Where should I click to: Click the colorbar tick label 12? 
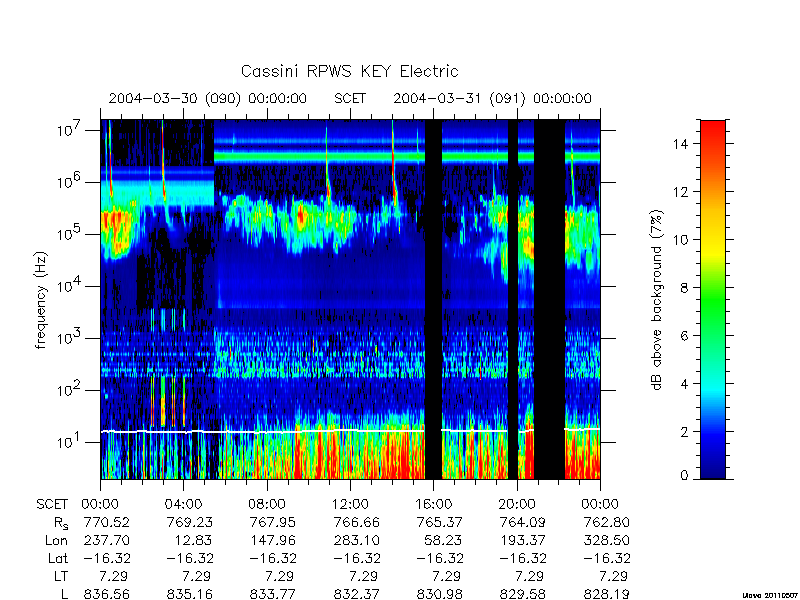coord(680,192)
